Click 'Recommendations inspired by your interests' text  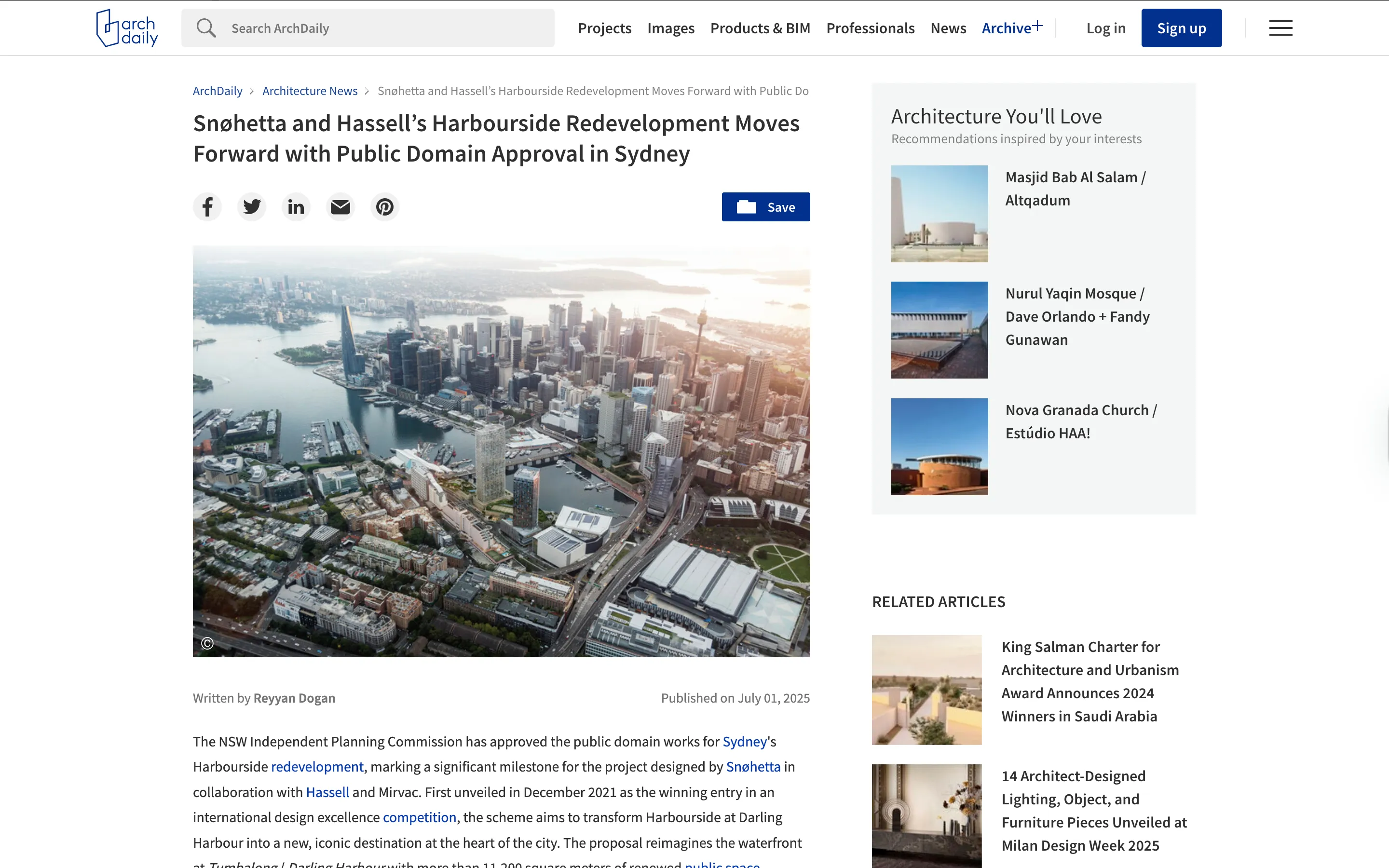click(x=1016, y=139)
